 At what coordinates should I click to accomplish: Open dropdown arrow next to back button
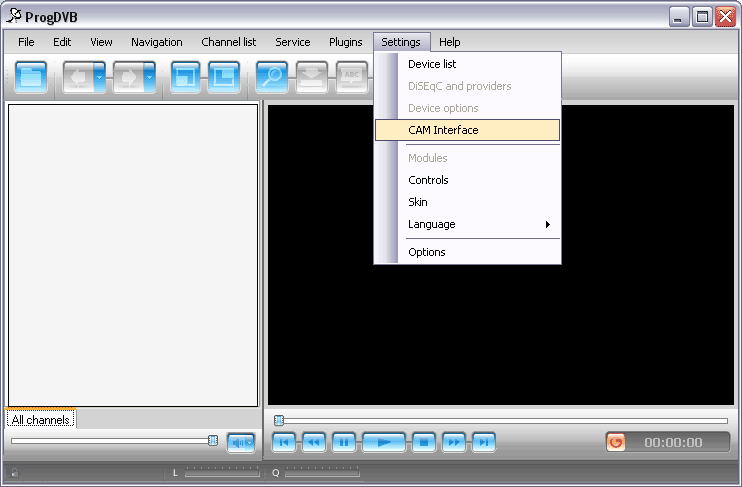point(99,77)
